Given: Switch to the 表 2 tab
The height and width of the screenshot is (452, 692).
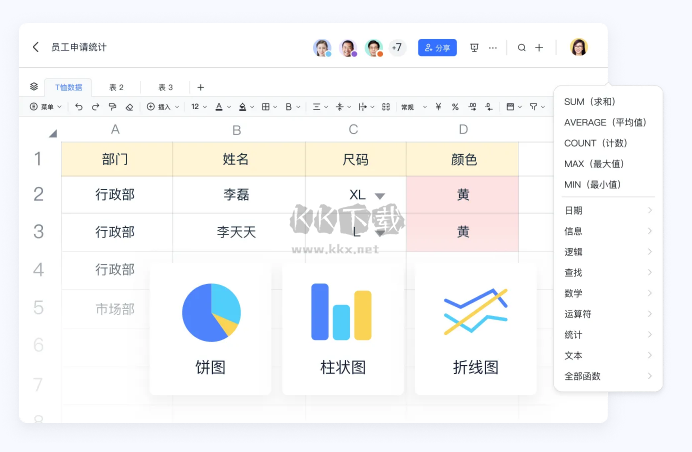Looking at the screenshot, I should pyautogui.click(x=117, y=87).
